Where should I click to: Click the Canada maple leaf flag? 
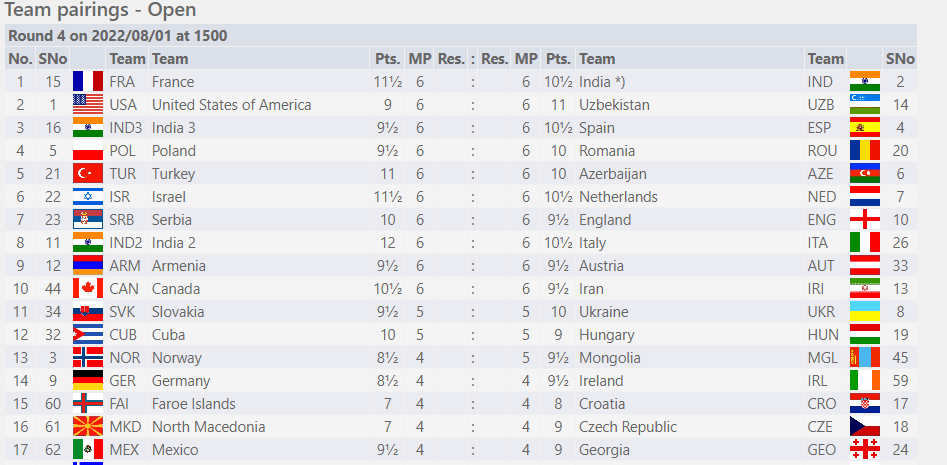(x=88, y=289)
